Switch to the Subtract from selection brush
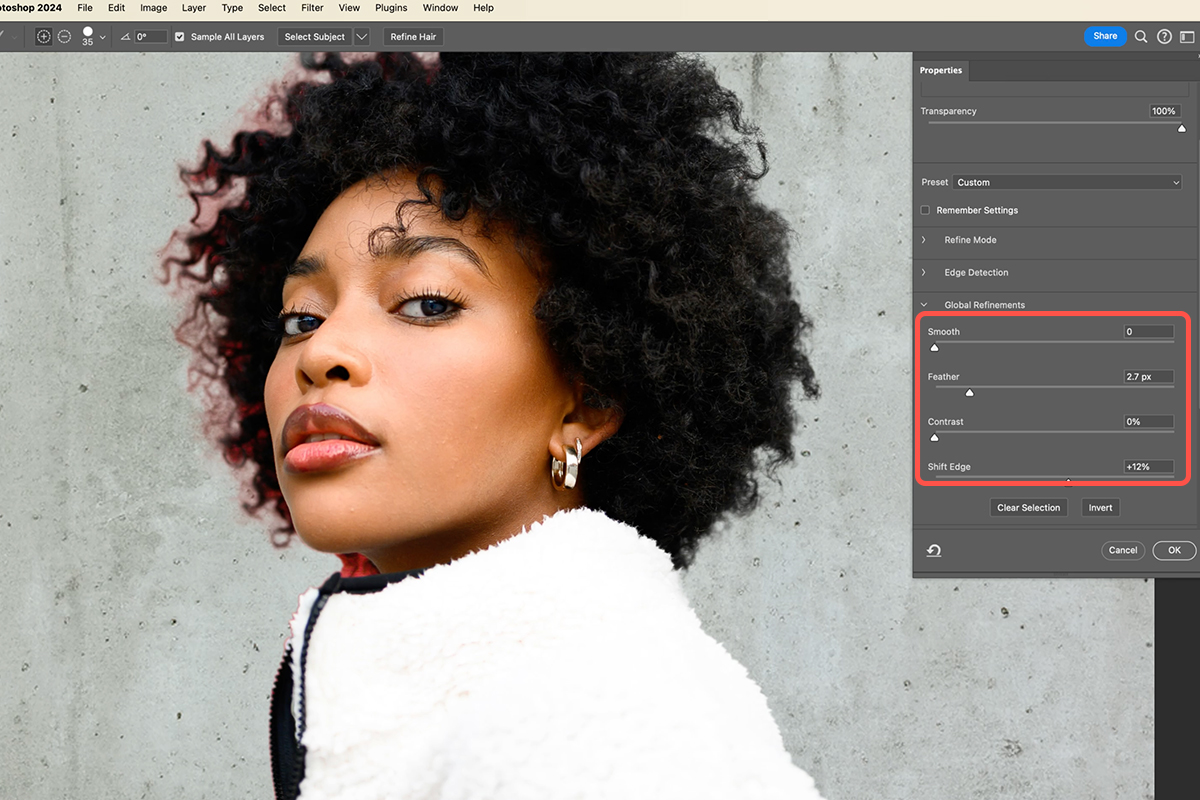 63,36
